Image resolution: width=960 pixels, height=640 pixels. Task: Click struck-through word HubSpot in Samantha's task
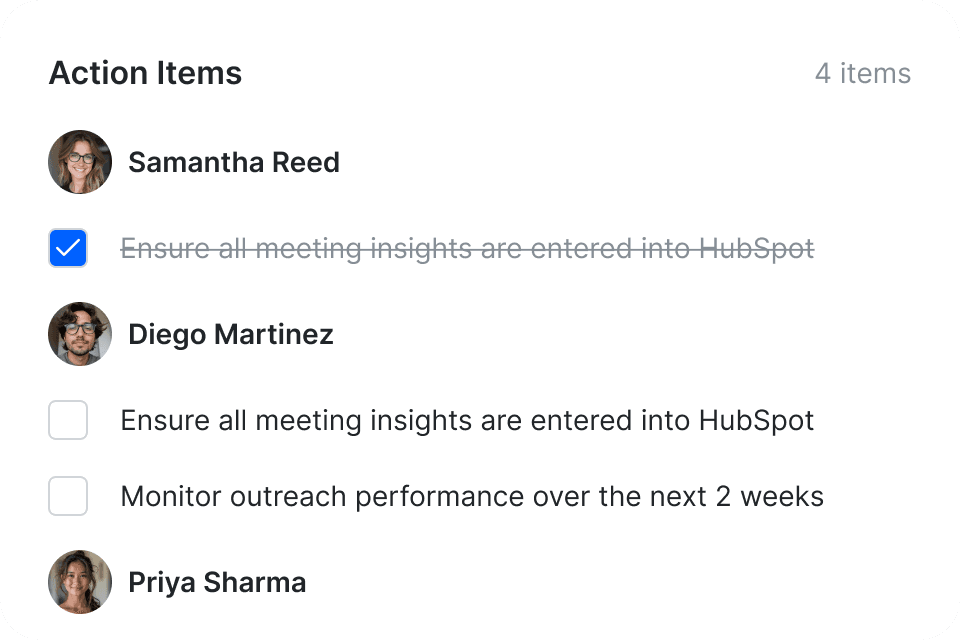[756, 249]
